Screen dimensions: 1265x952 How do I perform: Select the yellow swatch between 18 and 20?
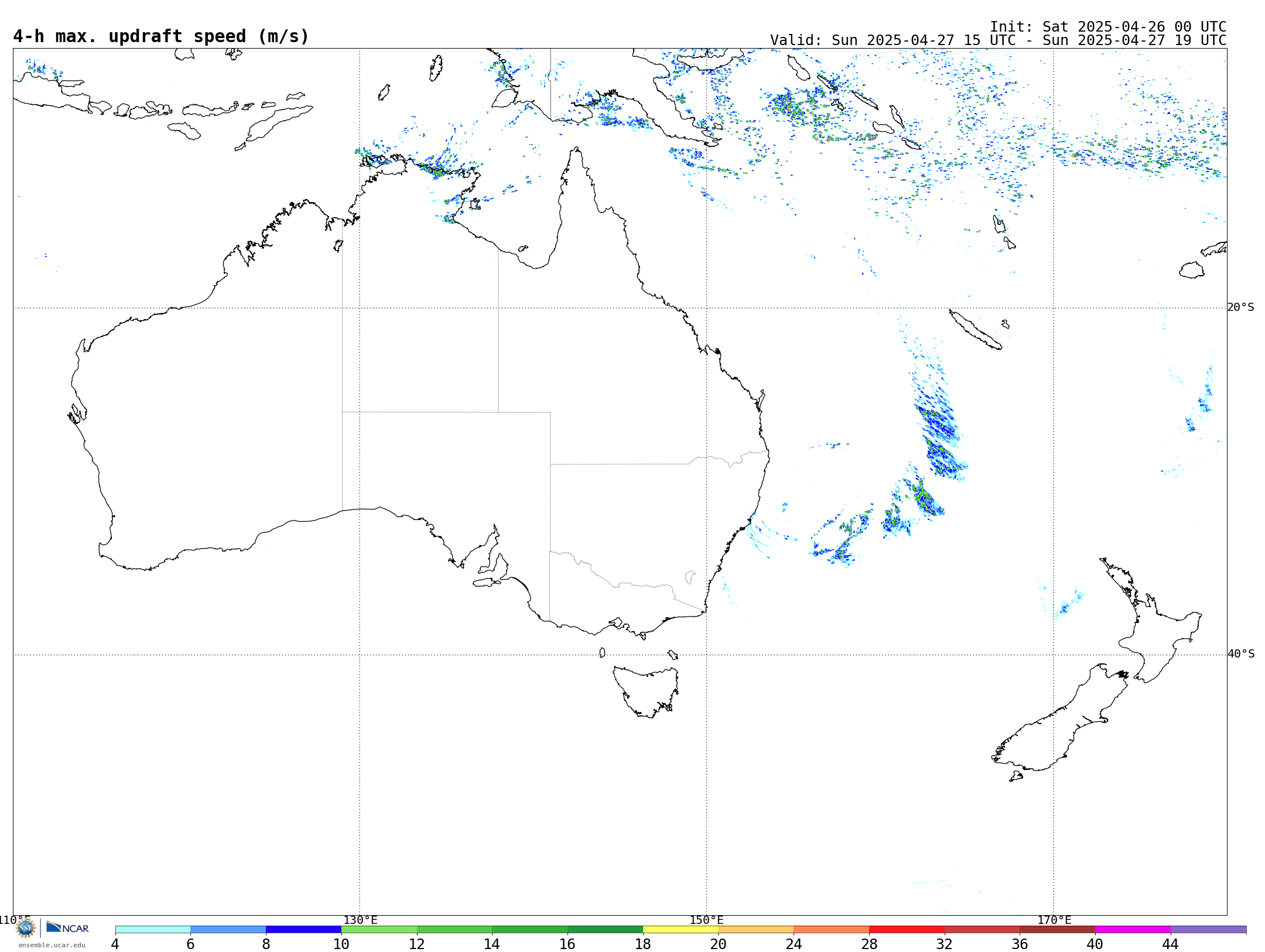tap(681, 930)
